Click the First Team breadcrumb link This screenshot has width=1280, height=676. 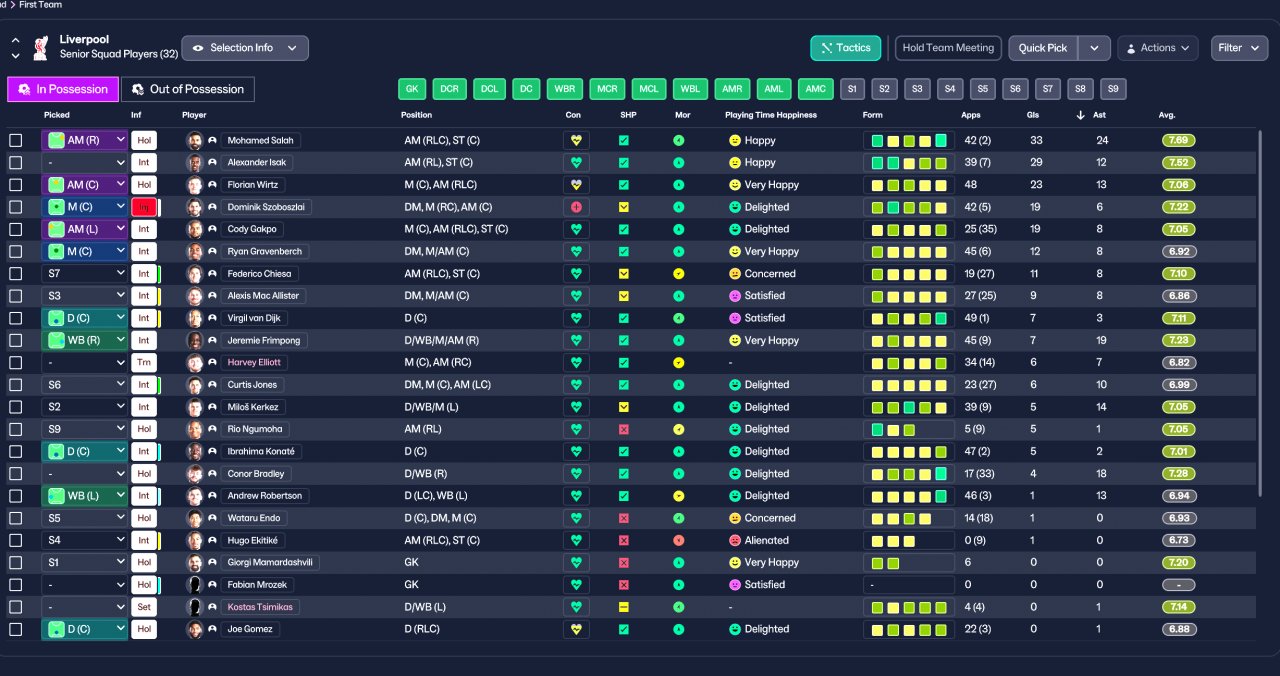pos(40,5)
